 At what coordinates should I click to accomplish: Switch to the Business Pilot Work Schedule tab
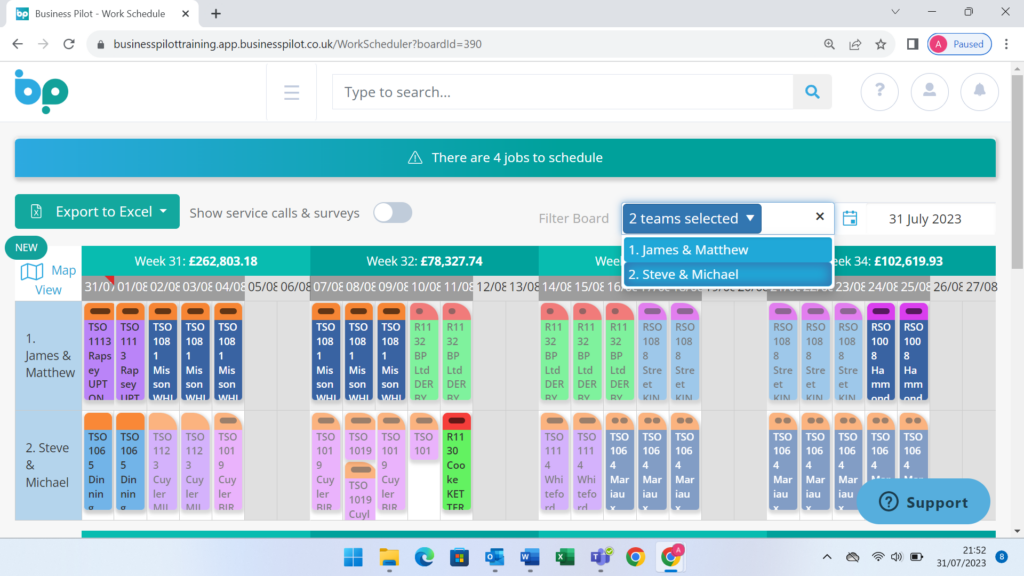(97, 15)
